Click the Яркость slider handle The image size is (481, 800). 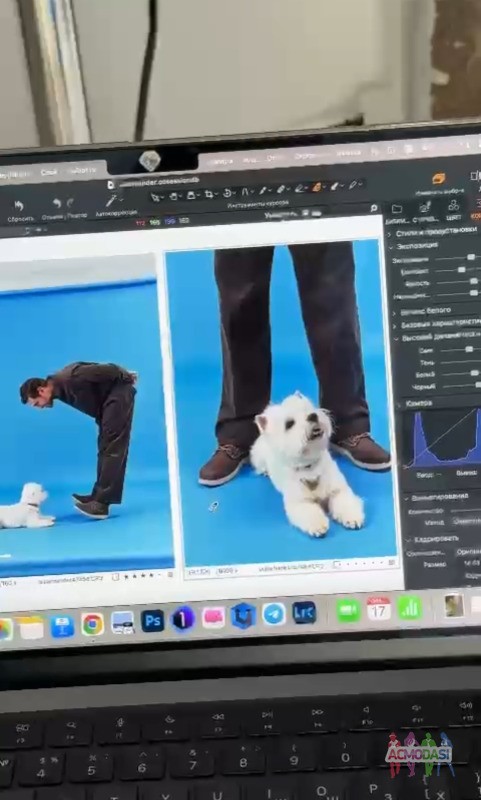(x=474, y=281)
